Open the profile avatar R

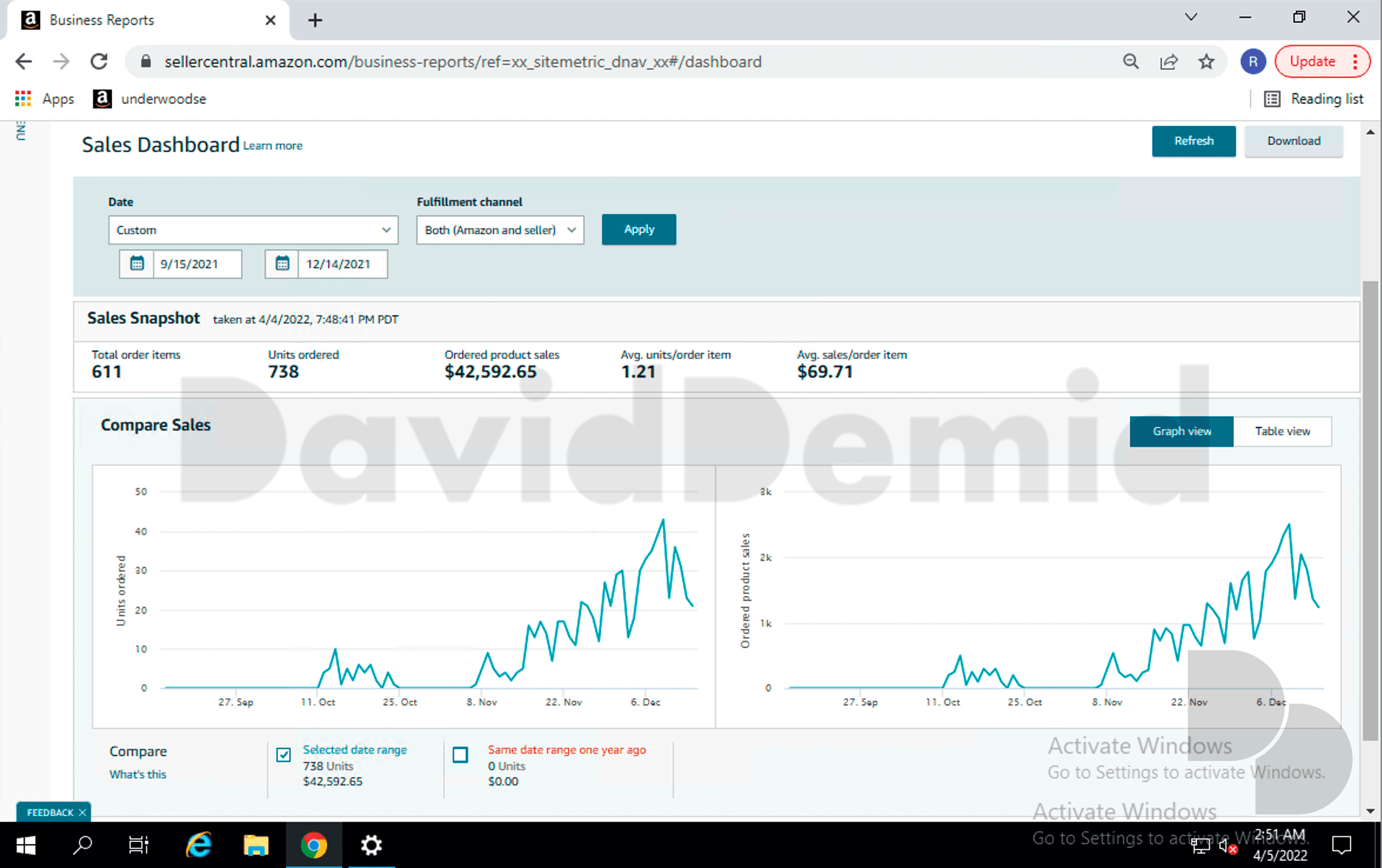1253,62
